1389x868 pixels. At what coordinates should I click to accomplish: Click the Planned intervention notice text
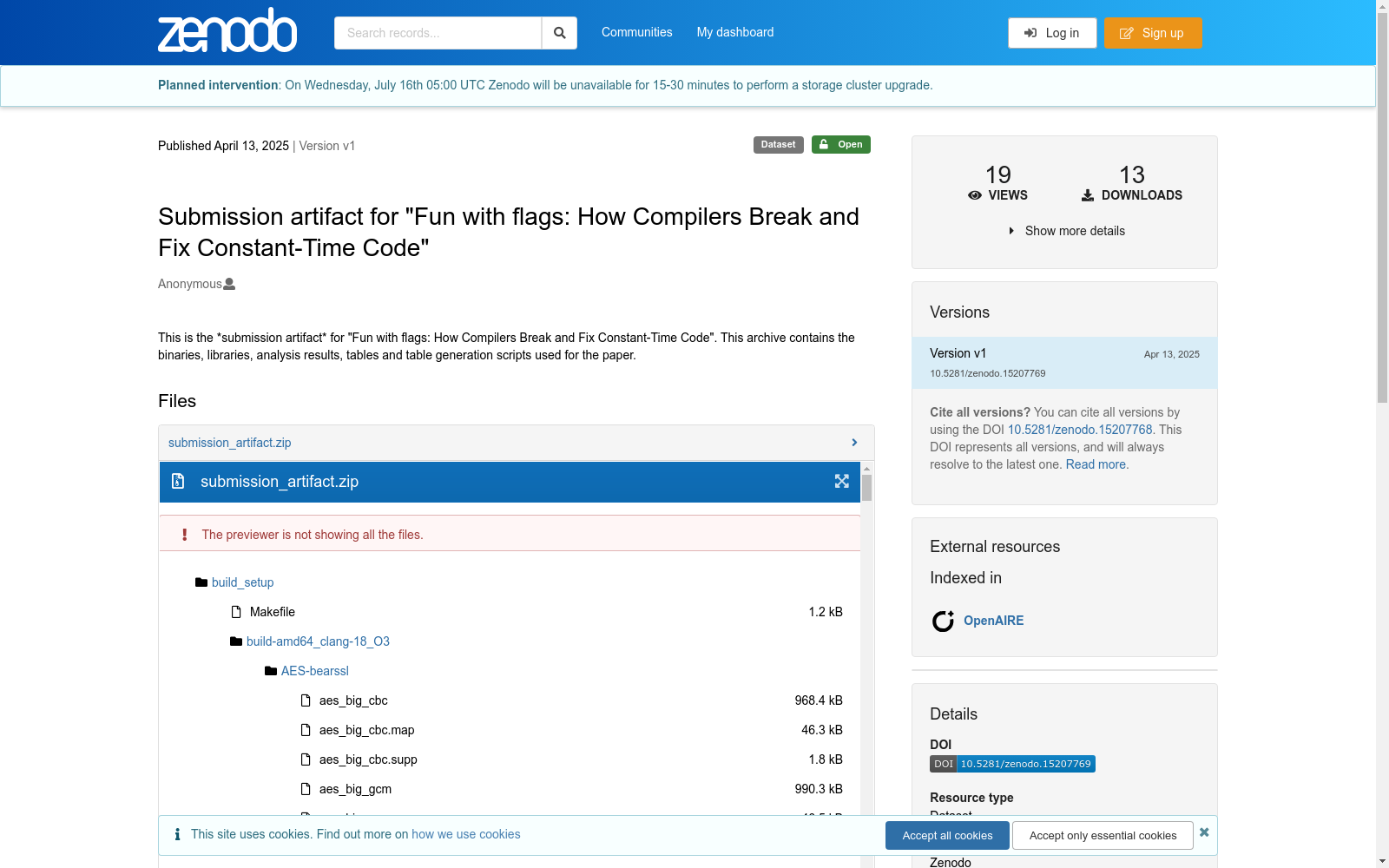pos(545,85)
